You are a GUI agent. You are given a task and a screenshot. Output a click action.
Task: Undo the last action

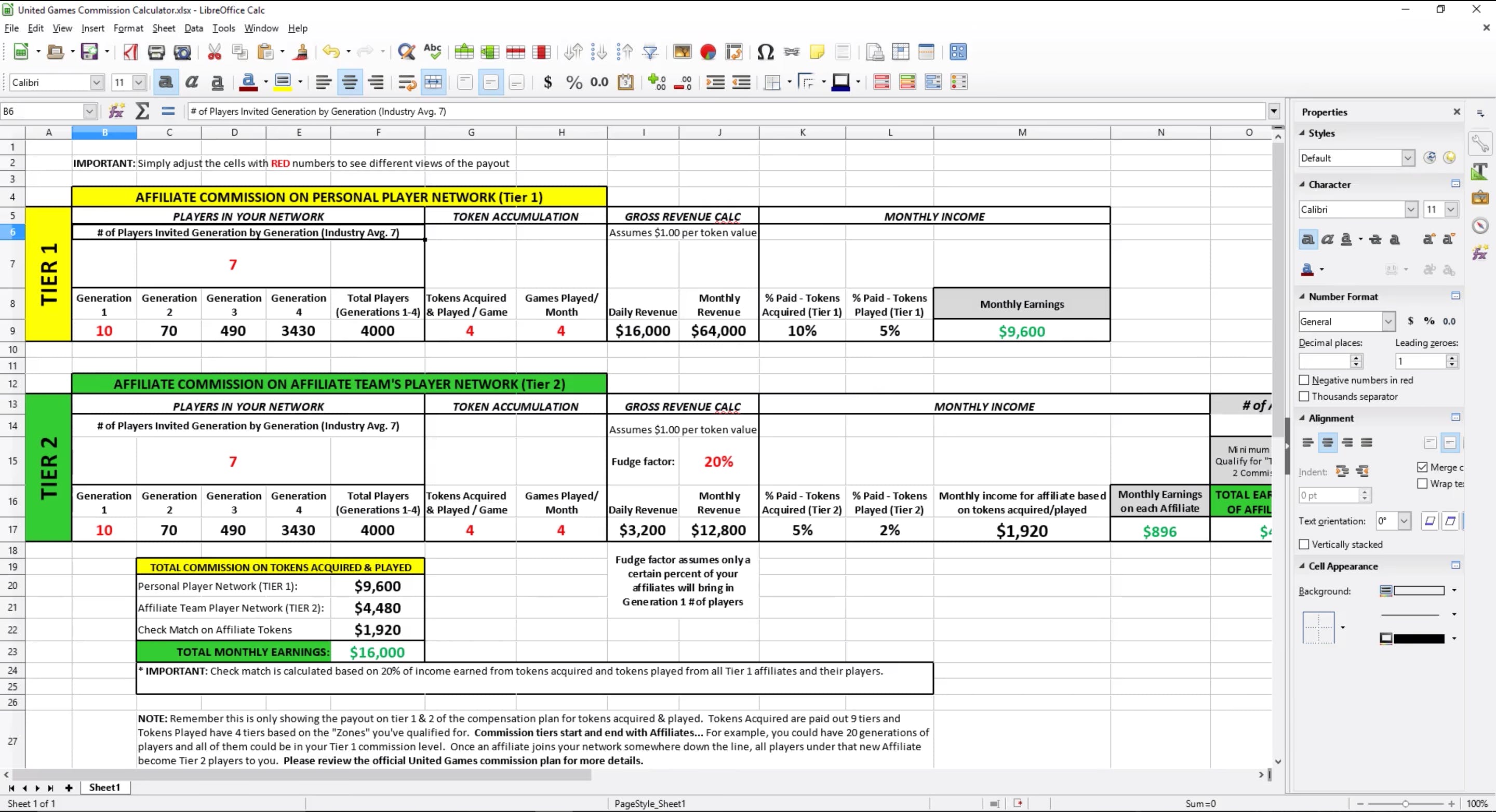click(x=331, y=52)
